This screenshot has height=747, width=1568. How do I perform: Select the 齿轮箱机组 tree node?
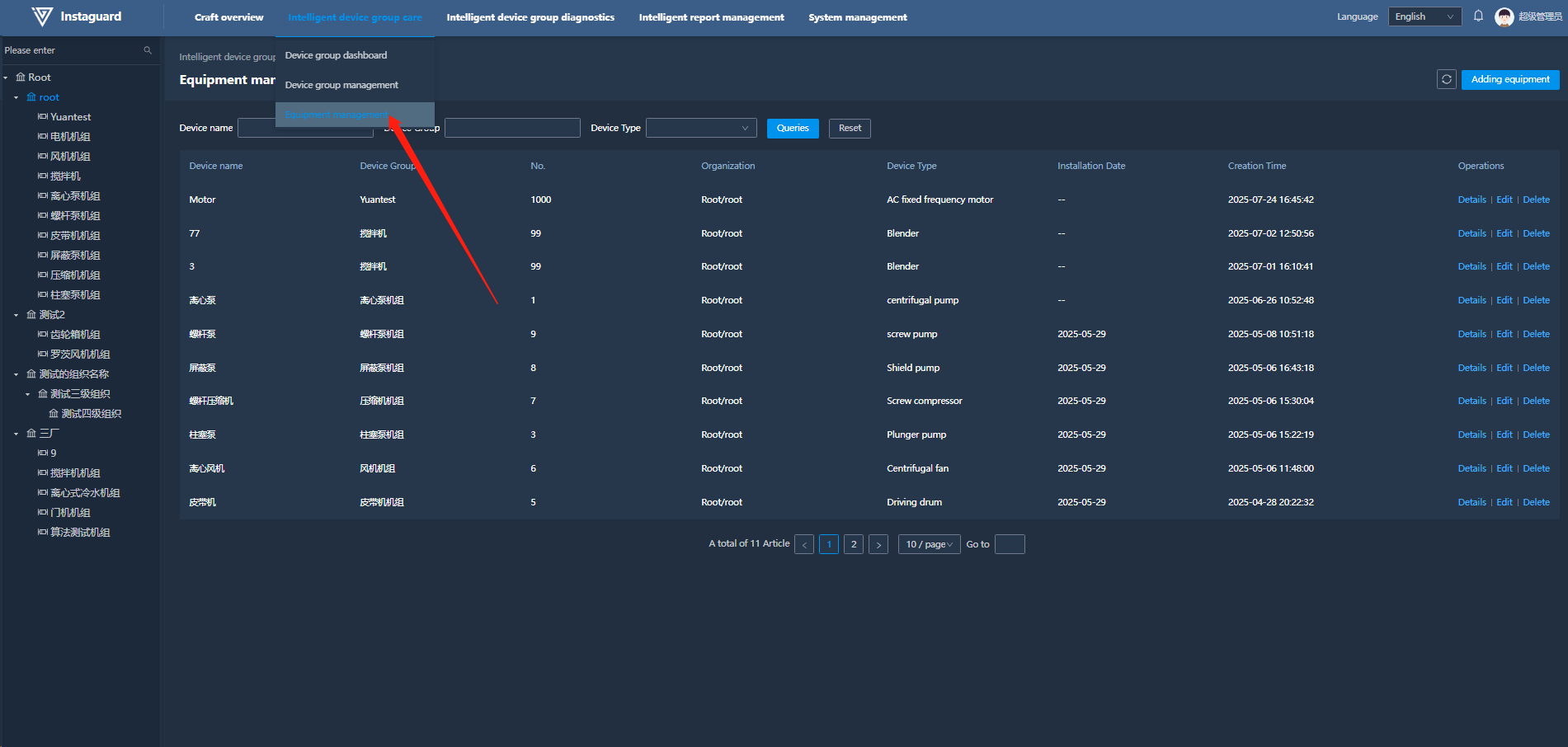[x=75, y=335]
